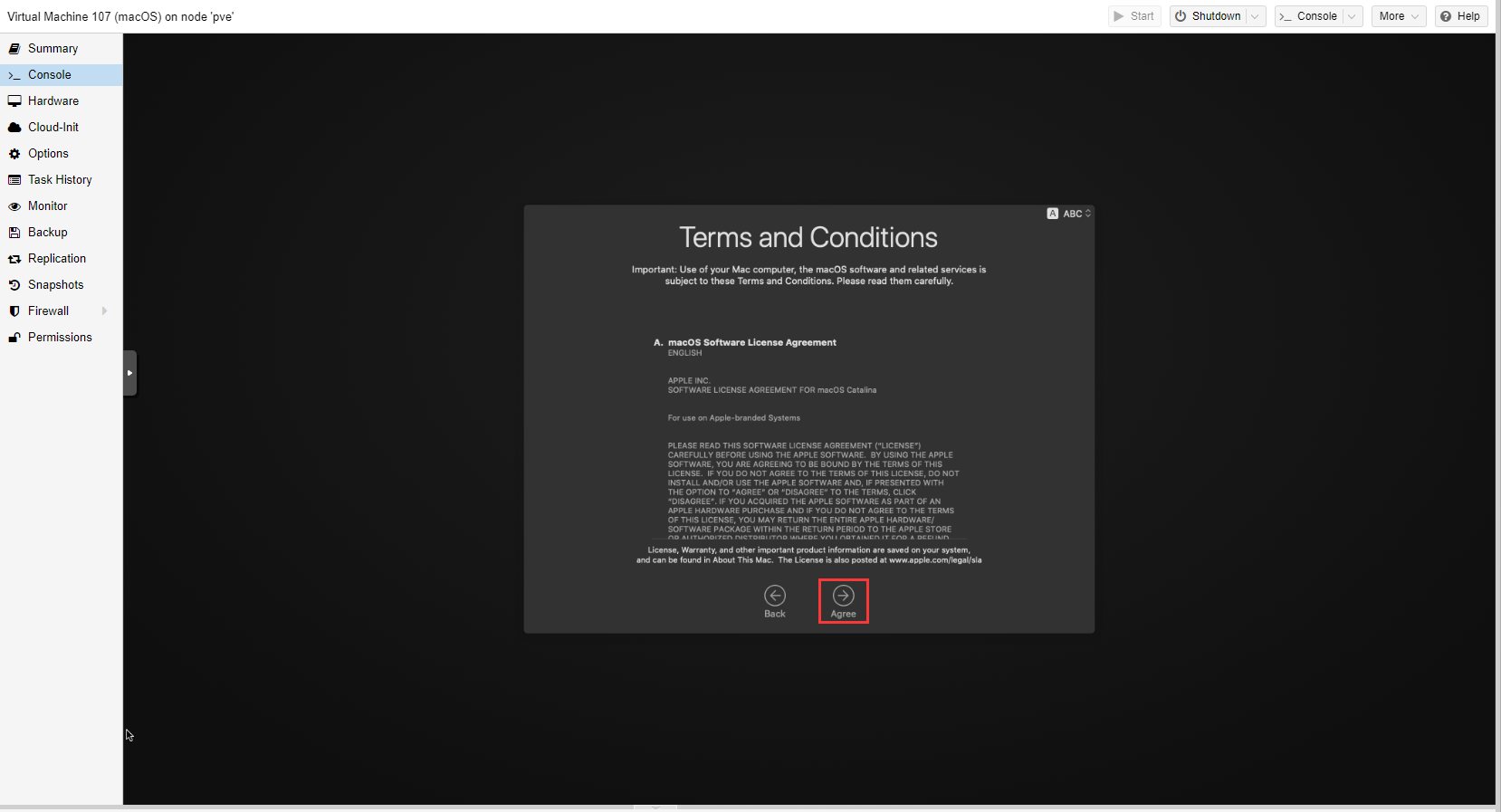This screenshot has height=812, width=1501.
Task: Click the Monitor eye icon
Action: tap(14, 206)
